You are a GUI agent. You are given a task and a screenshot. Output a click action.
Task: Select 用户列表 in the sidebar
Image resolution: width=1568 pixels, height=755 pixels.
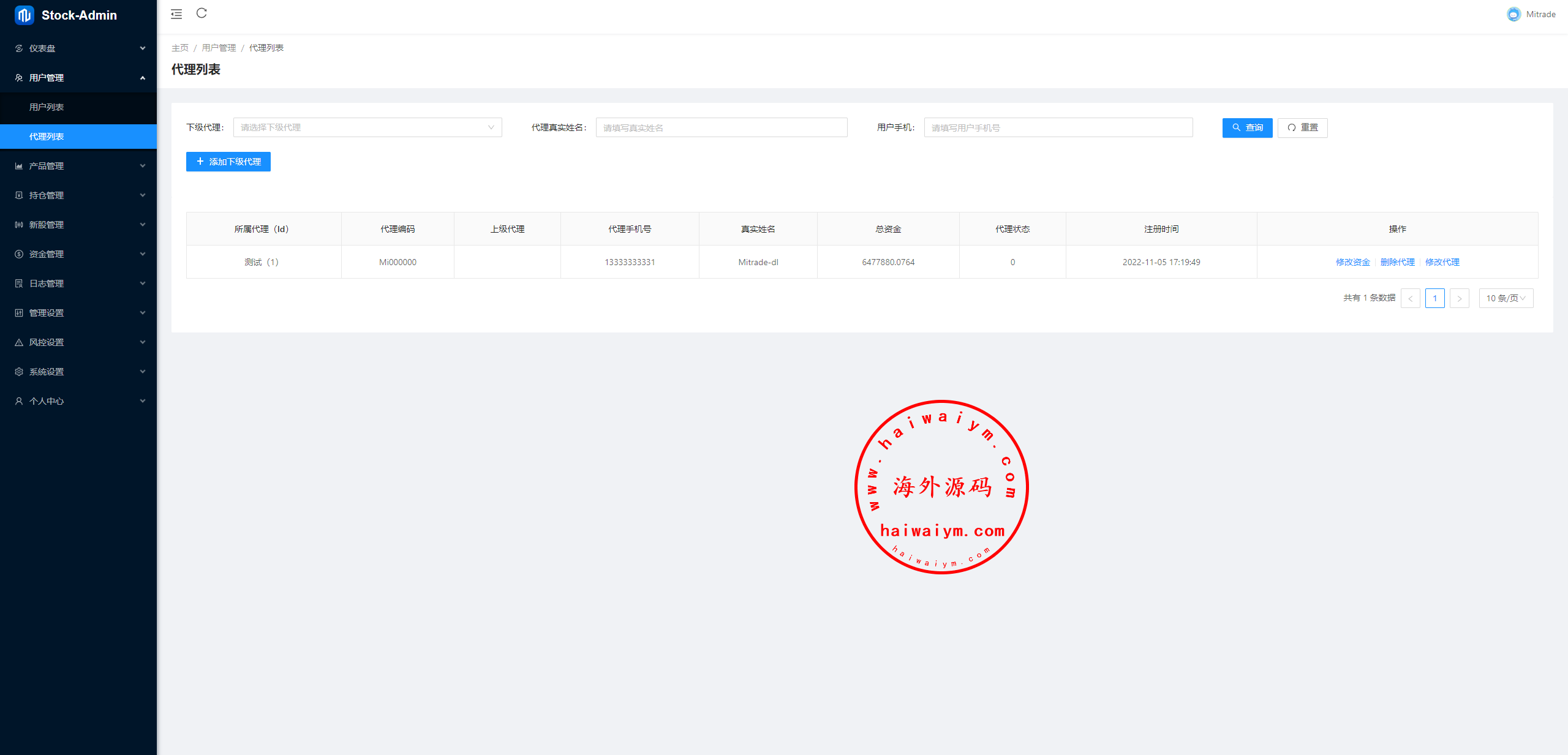pos(47,107)
